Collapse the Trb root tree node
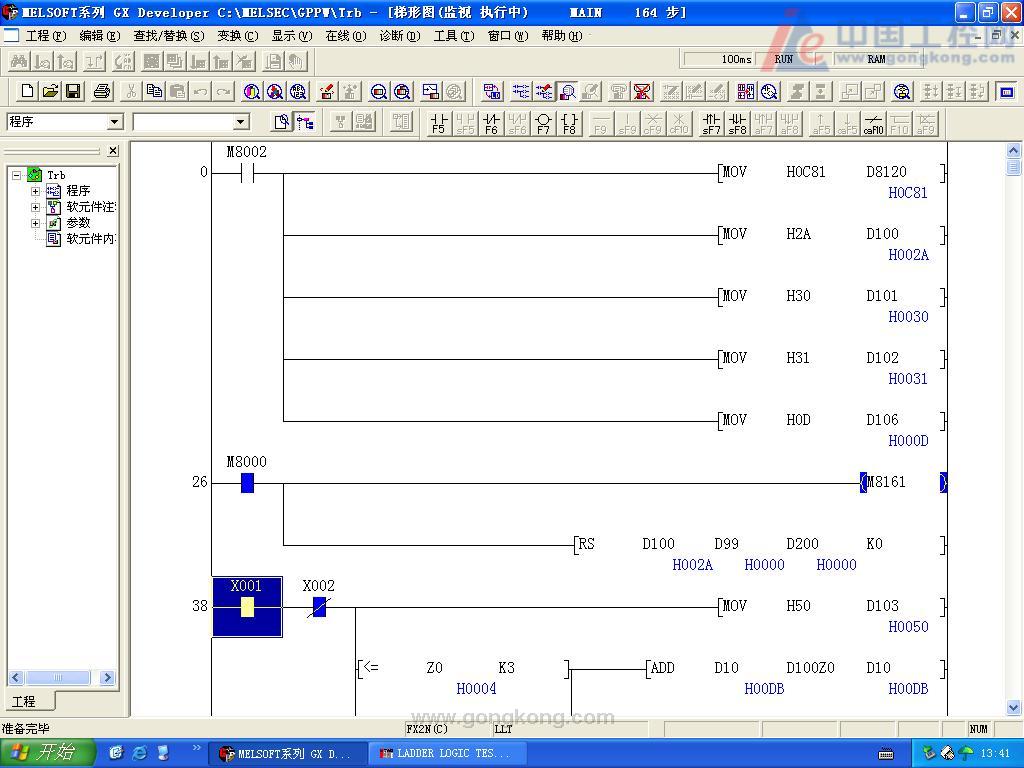The image size is (1024, 768). tap(17, 175)
